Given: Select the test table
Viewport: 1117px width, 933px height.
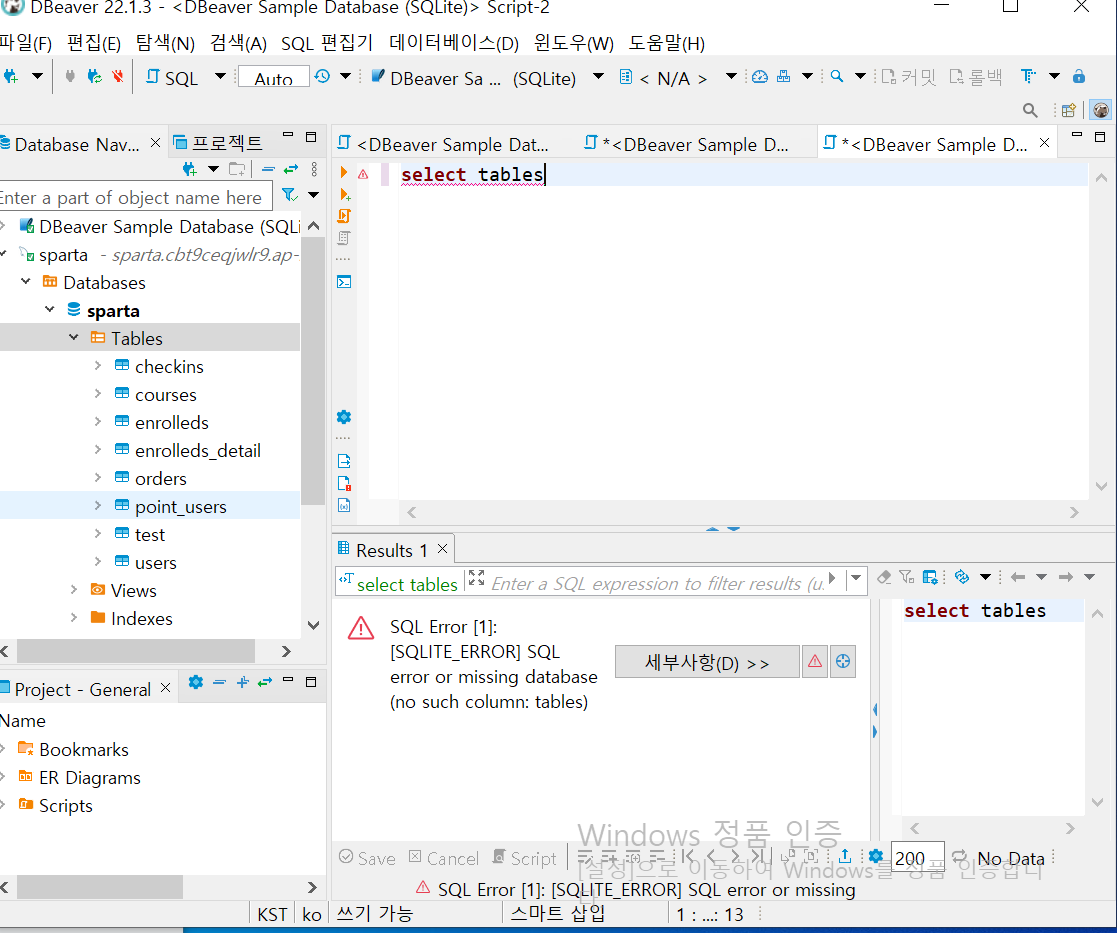Looking at the screenshot, I should point(150,534).
